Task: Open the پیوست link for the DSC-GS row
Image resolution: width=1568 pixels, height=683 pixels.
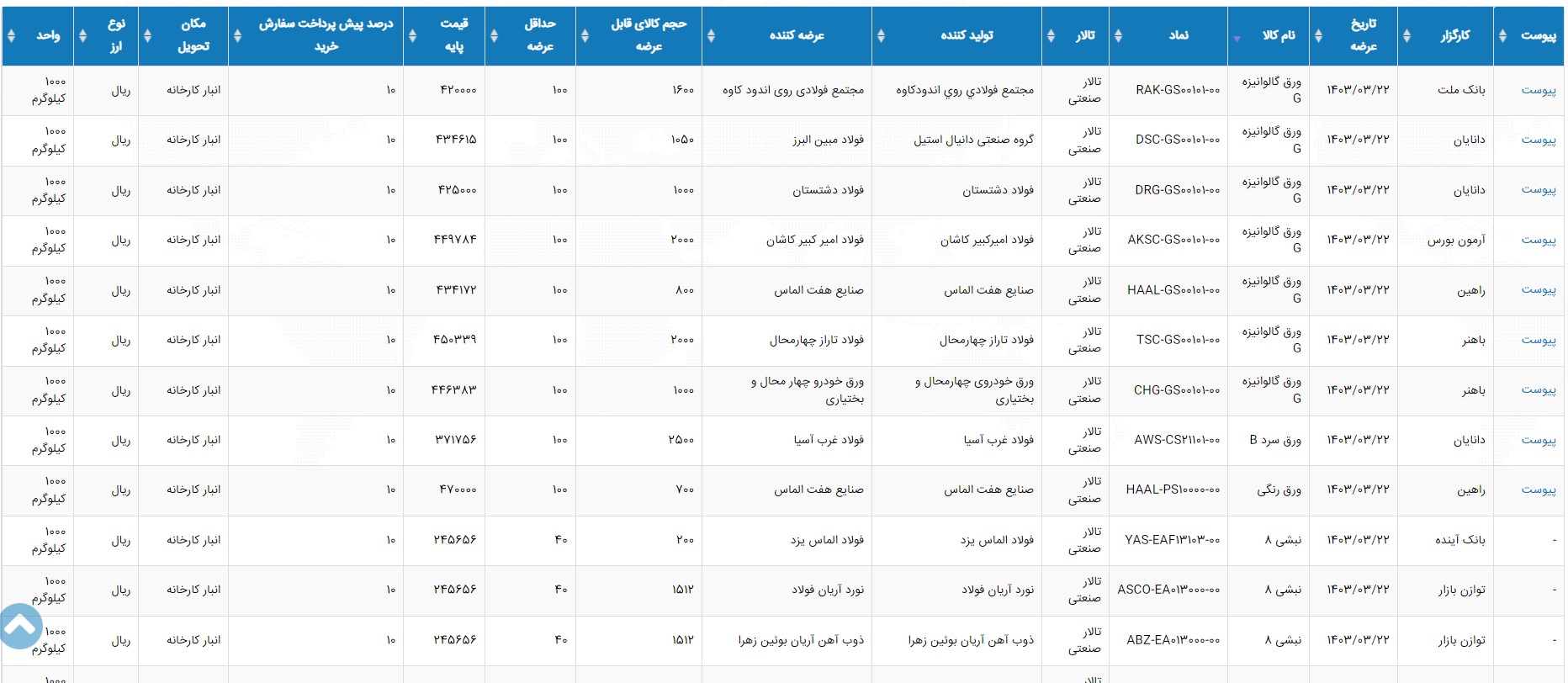Action: pos(1538,140)
